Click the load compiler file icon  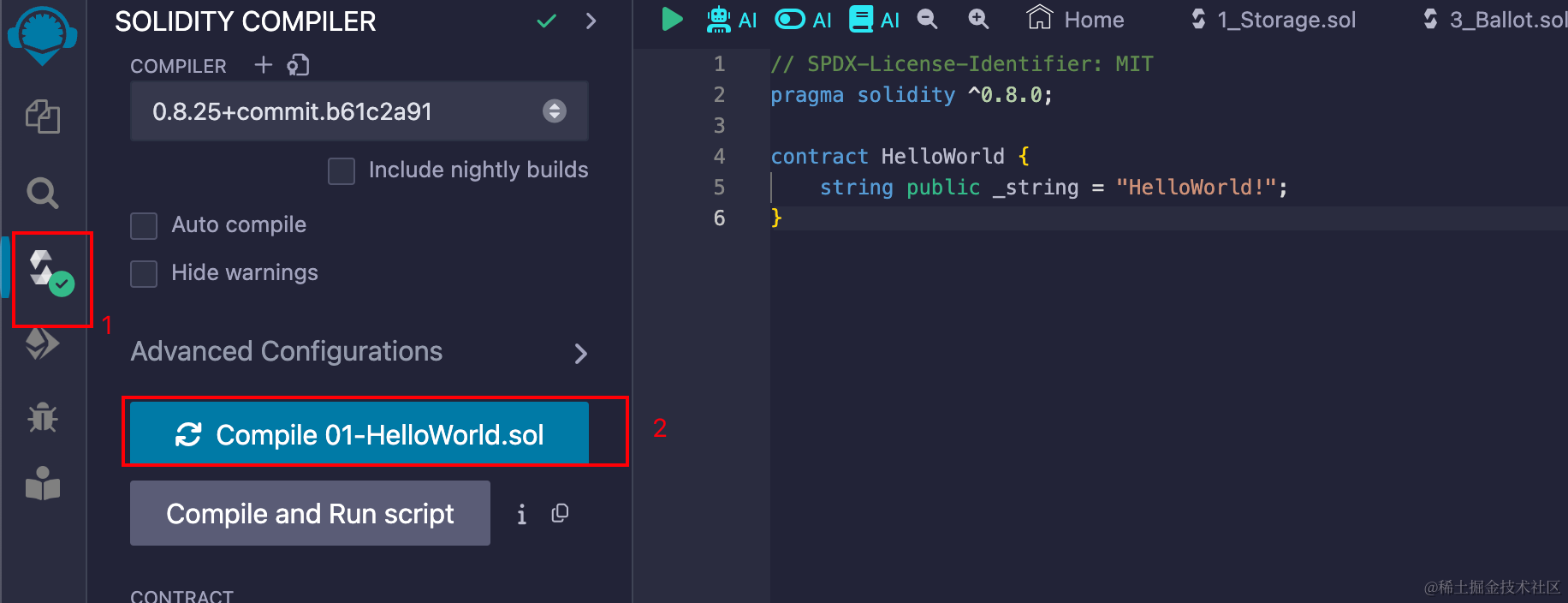[298, 64]
